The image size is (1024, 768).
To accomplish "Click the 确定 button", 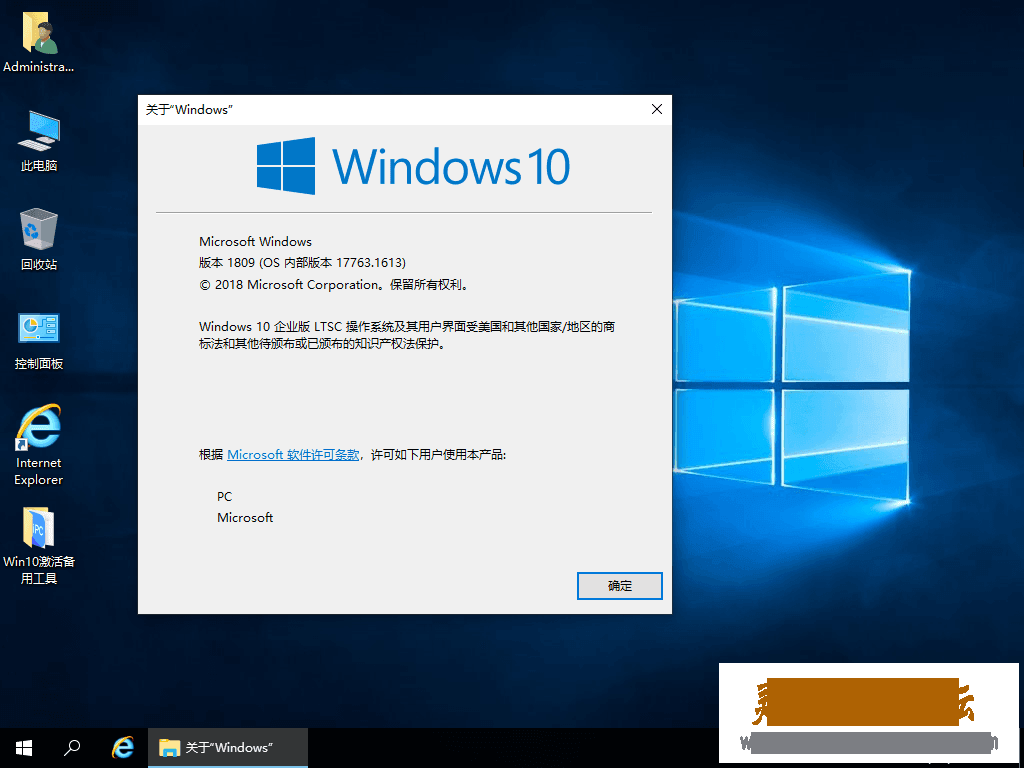I will [620, 586].
